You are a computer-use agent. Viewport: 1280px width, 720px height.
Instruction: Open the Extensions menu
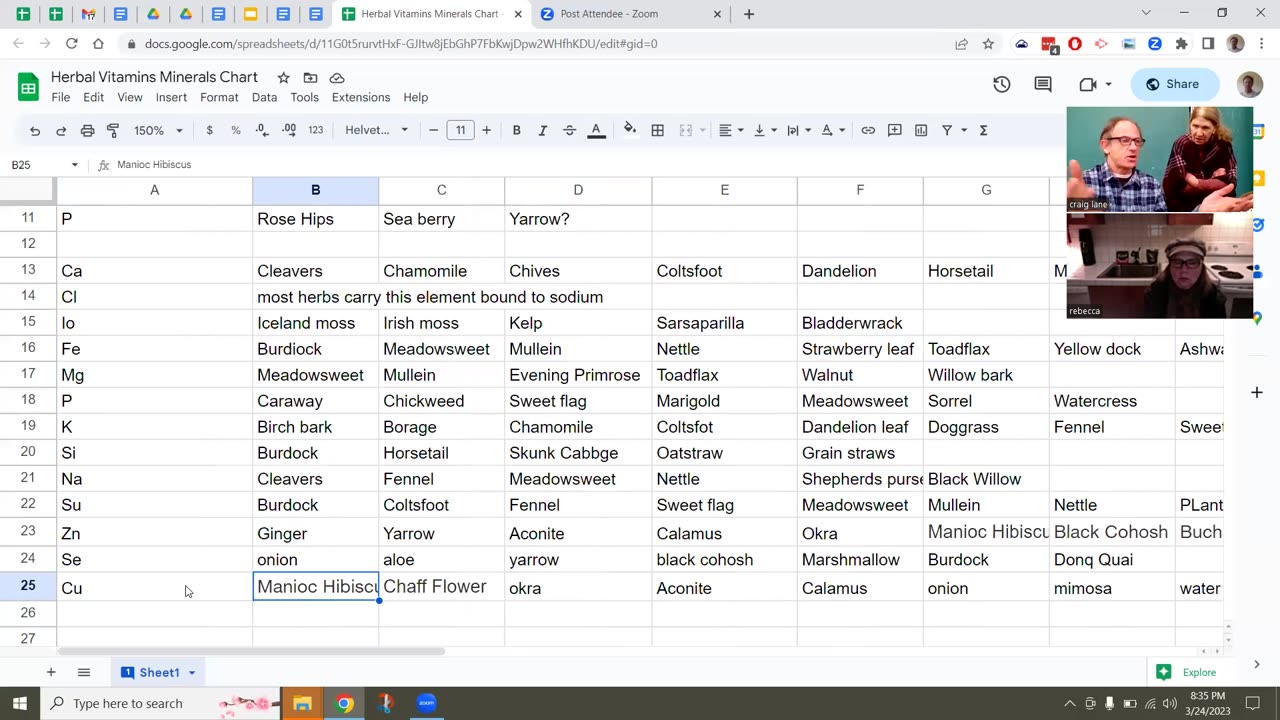tap(361, 97)
